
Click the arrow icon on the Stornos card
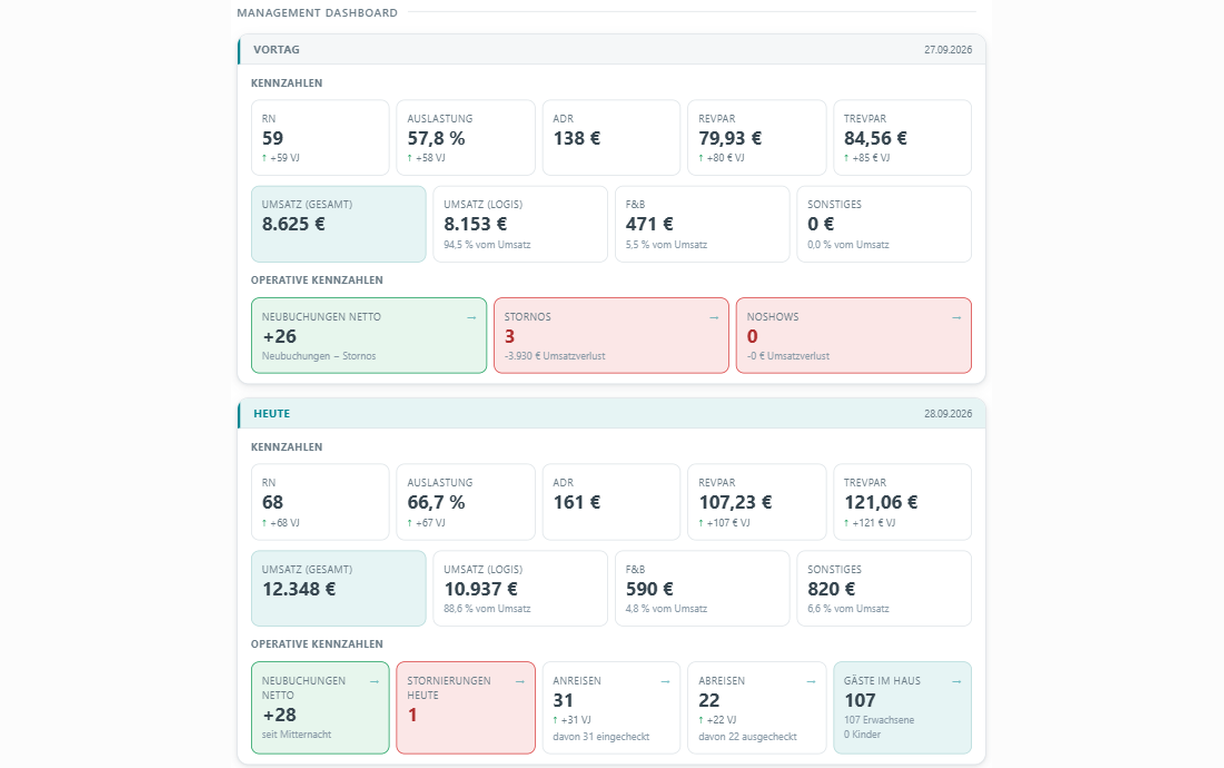pos(714,317)
